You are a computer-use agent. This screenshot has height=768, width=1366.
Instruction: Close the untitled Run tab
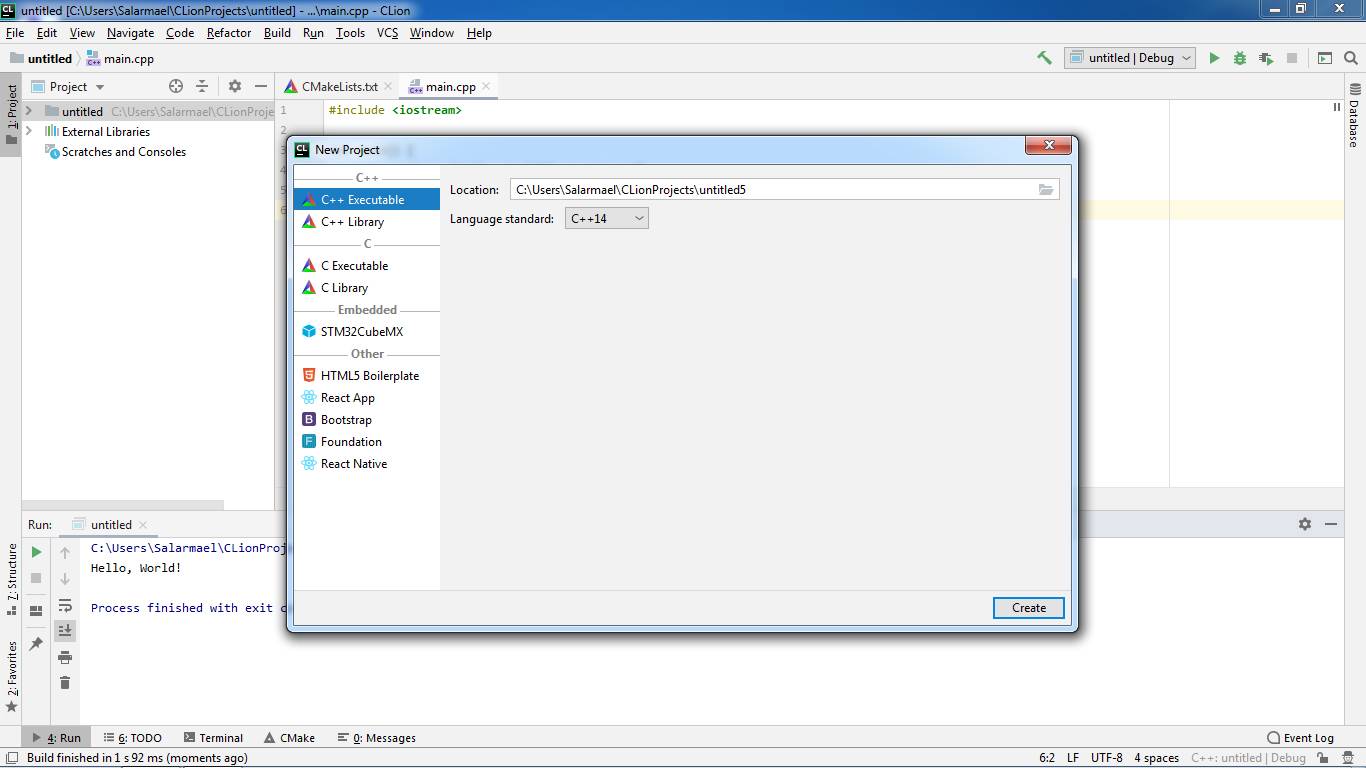click(143, 524)
